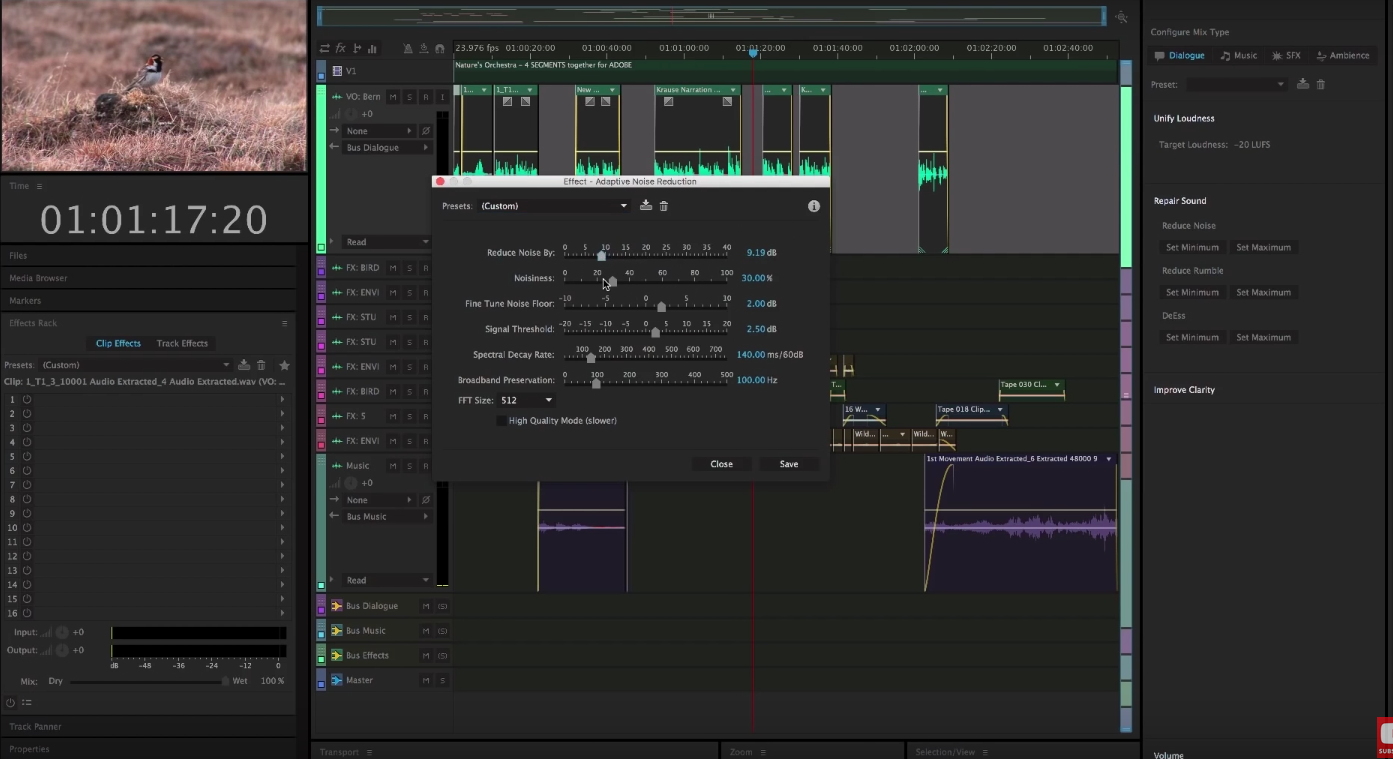Solo the VO: Bern track

tap(409, 97)
